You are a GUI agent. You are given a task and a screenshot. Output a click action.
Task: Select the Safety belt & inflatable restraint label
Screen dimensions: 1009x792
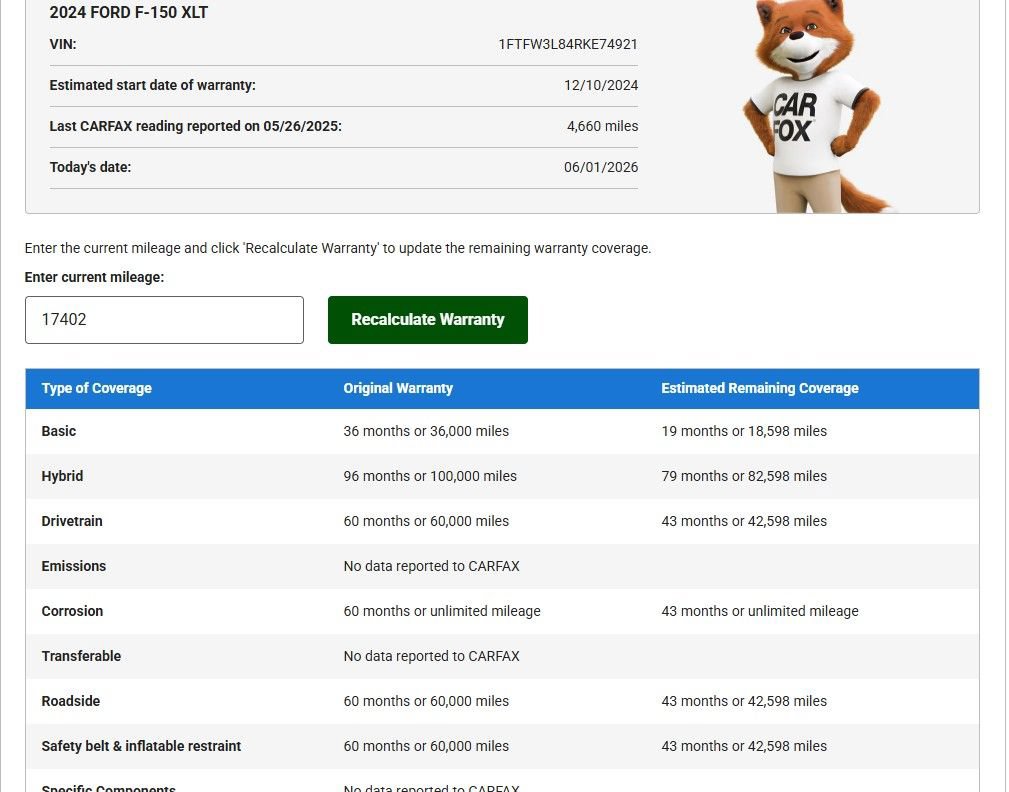[x=141, y=746]
